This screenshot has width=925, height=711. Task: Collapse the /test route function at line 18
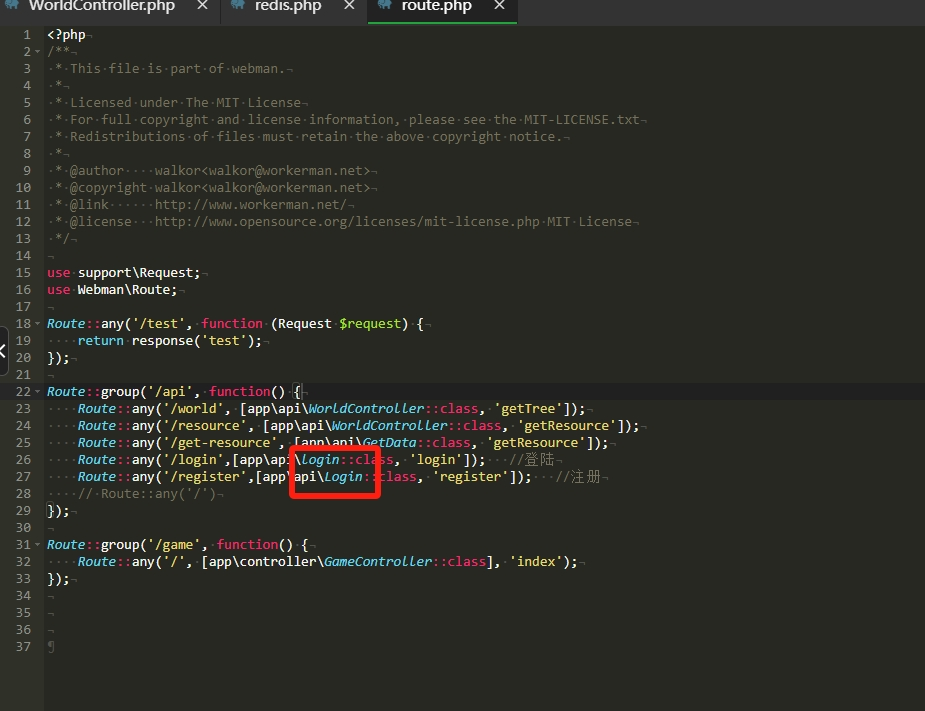tap(38, 323)
